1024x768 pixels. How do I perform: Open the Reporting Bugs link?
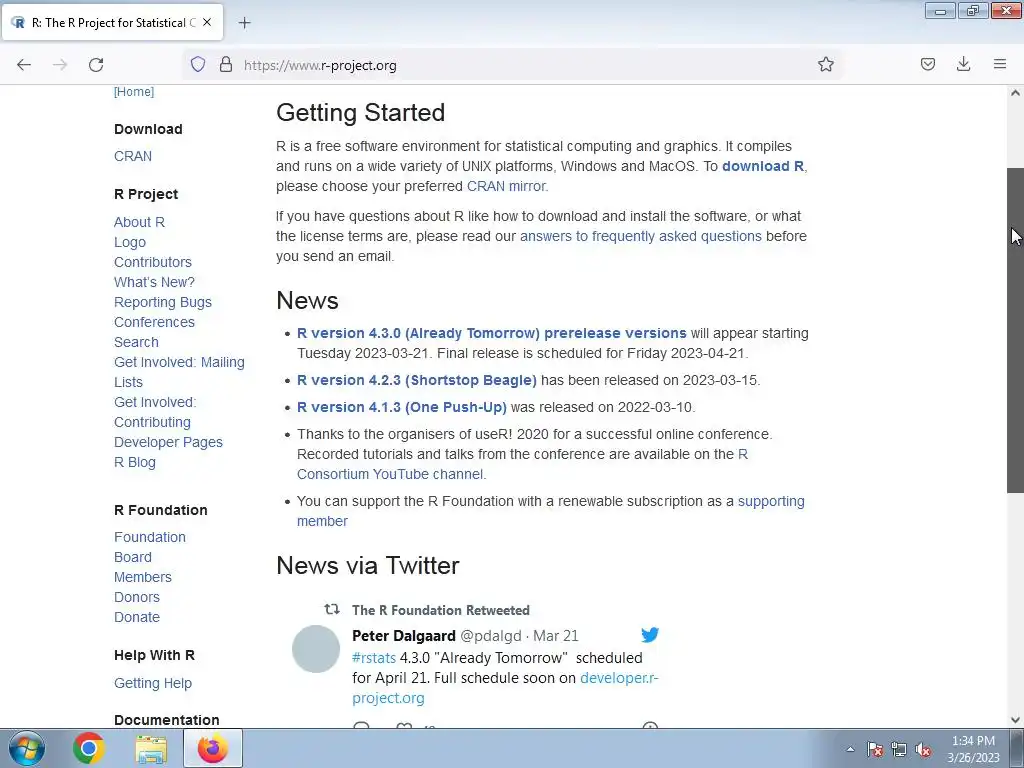[x=163, y=302]
